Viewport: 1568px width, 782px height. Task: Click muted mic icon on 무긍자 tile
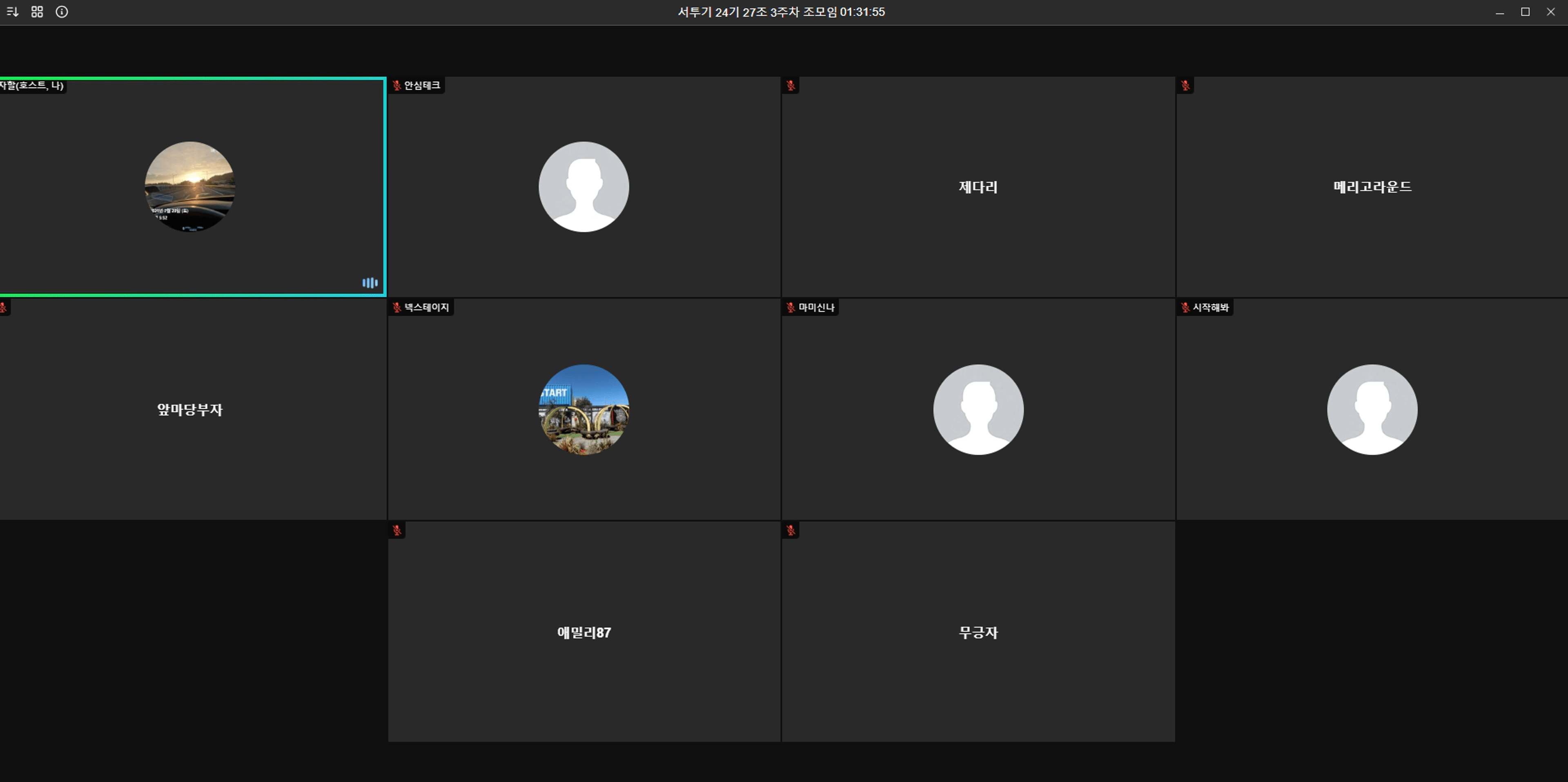tap(791, 531)
